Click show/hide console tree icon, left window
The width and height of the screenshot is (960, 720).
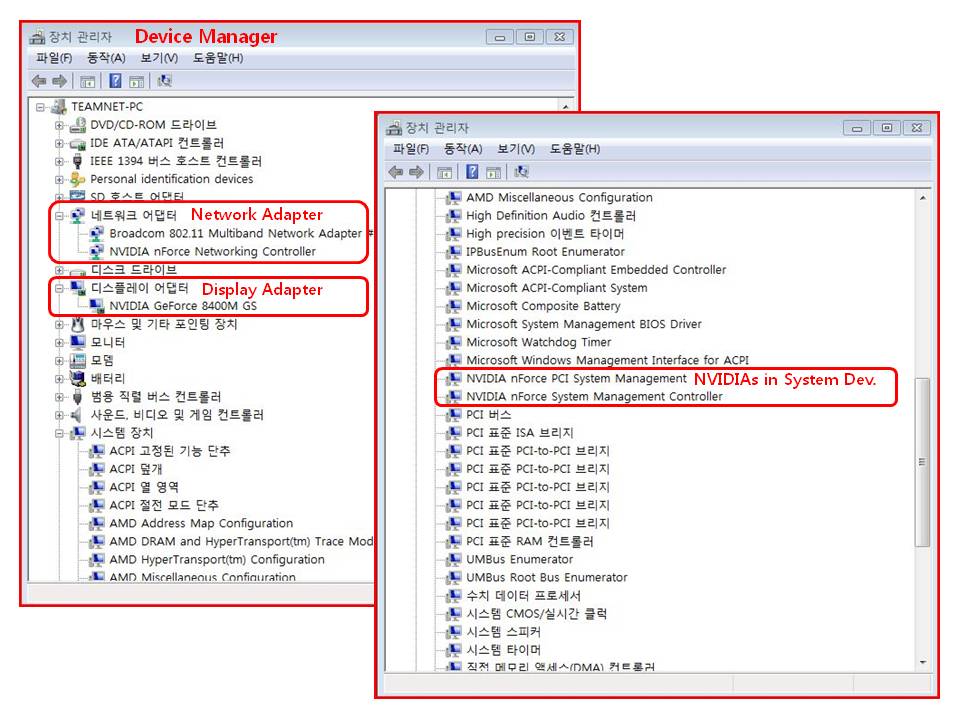(x=88, y=81)
